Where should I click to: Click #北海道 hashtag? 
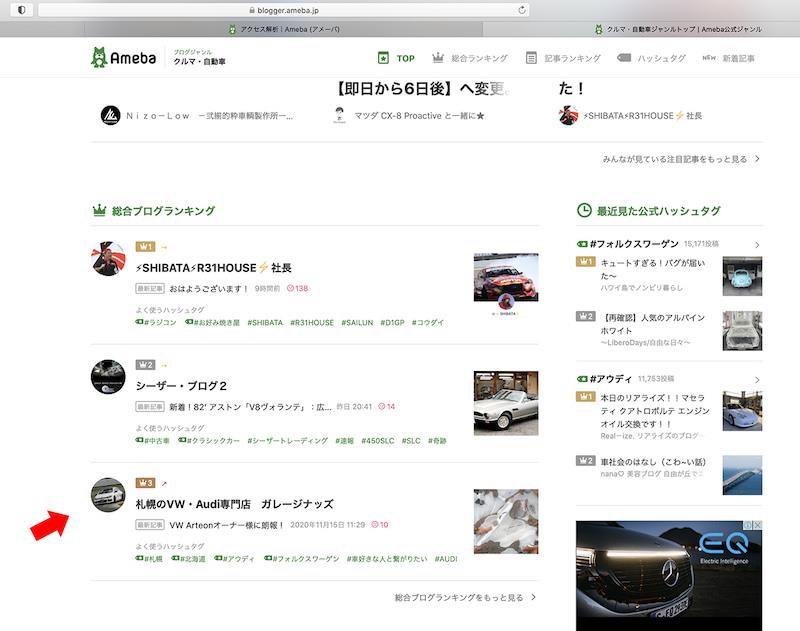point(188,559)
